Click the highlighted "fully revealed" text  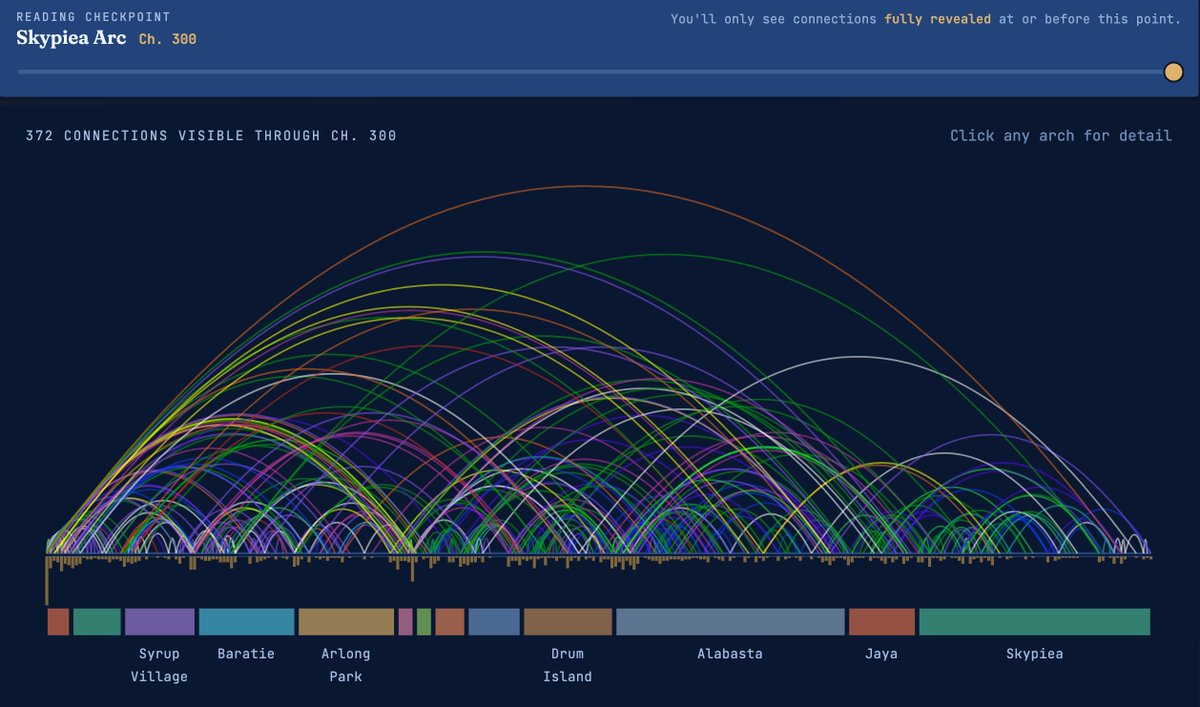pyautogui.click(x=938, y=19)
